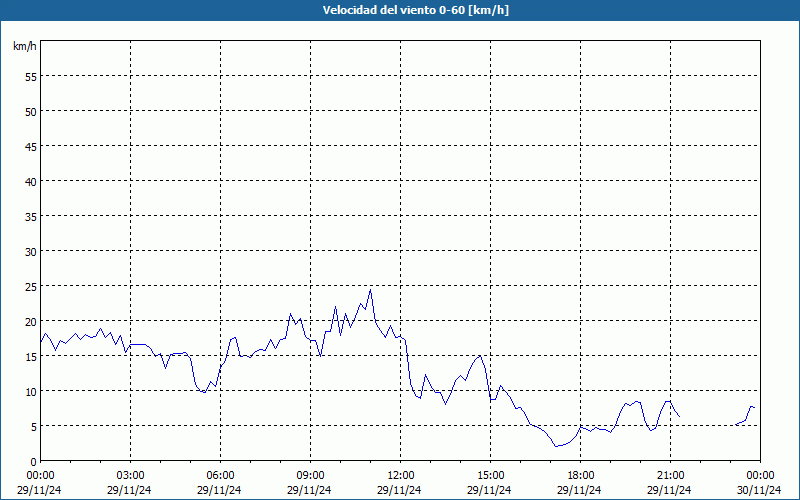The image size is (800, 500).
Task: Click the "09:00" time label
Action: [310, 476]
